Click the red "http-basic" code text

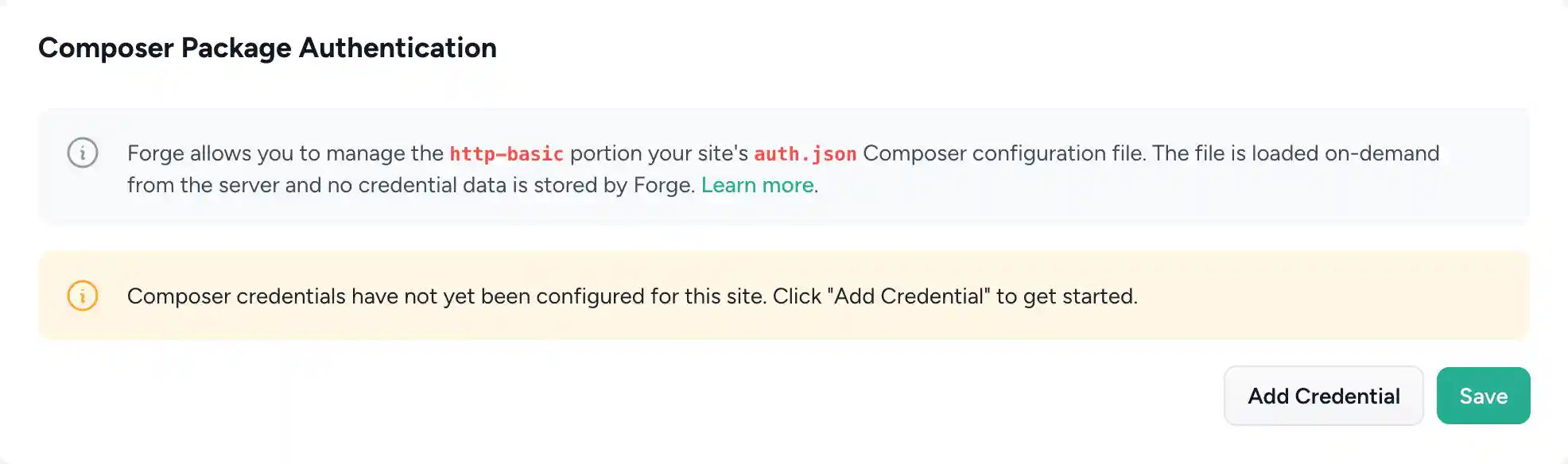pos(506,153)
